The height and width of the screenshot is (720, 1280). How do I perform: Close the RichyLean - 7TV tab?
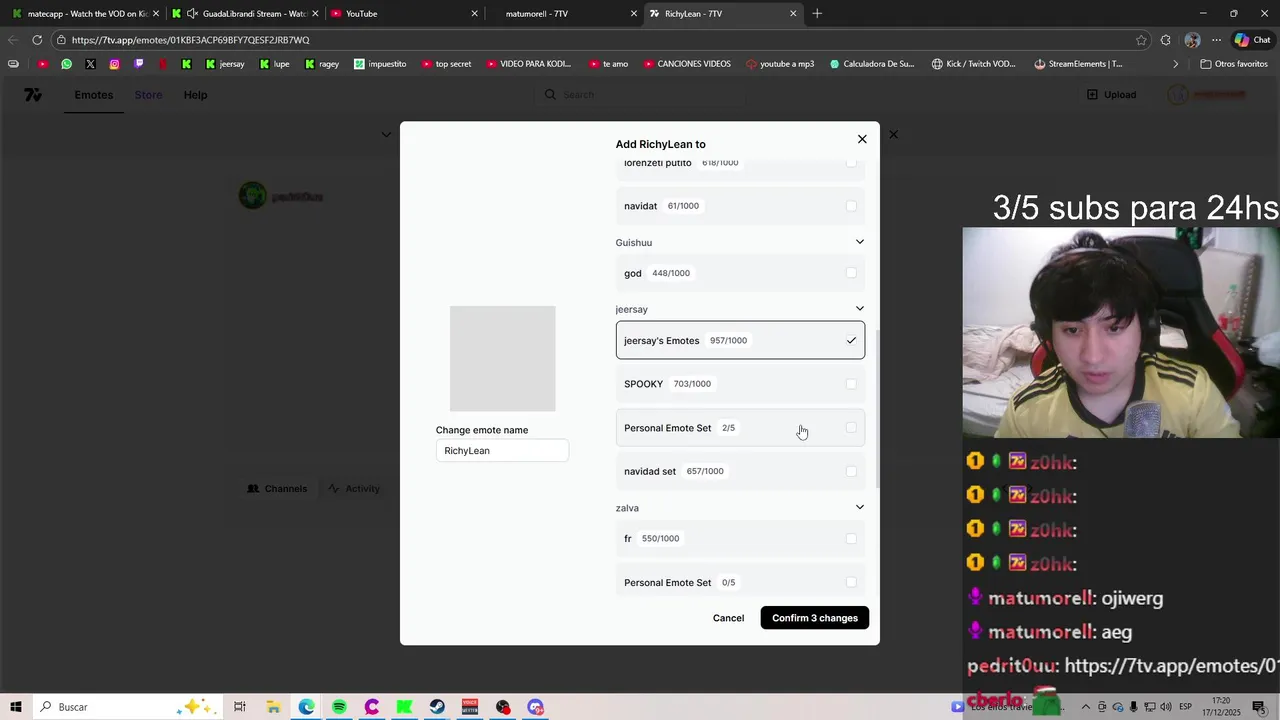(x=793, y=14)
